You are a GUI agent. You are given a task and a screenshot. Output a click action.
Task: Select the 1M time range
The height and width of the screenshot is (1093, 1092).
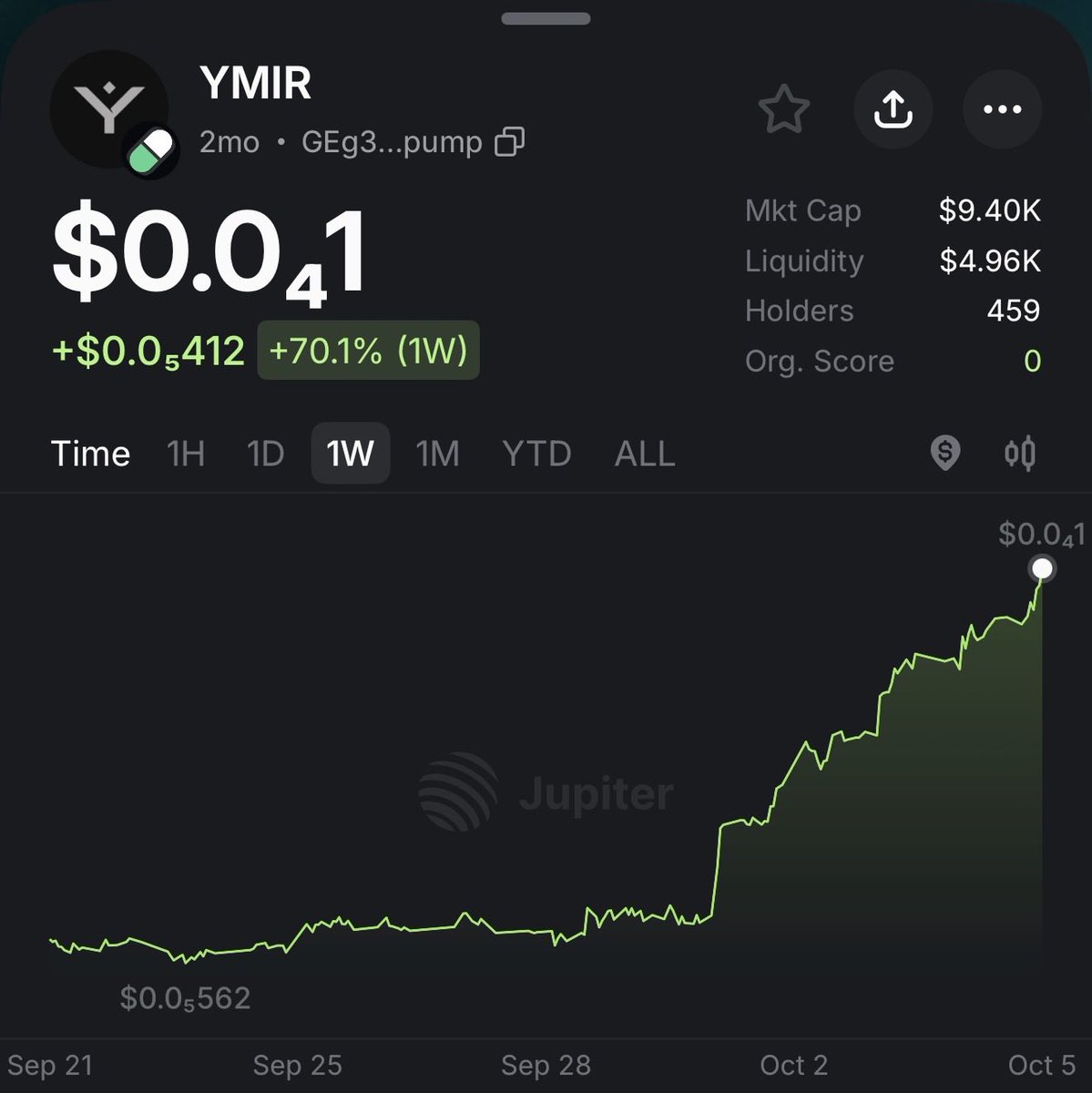438,454
